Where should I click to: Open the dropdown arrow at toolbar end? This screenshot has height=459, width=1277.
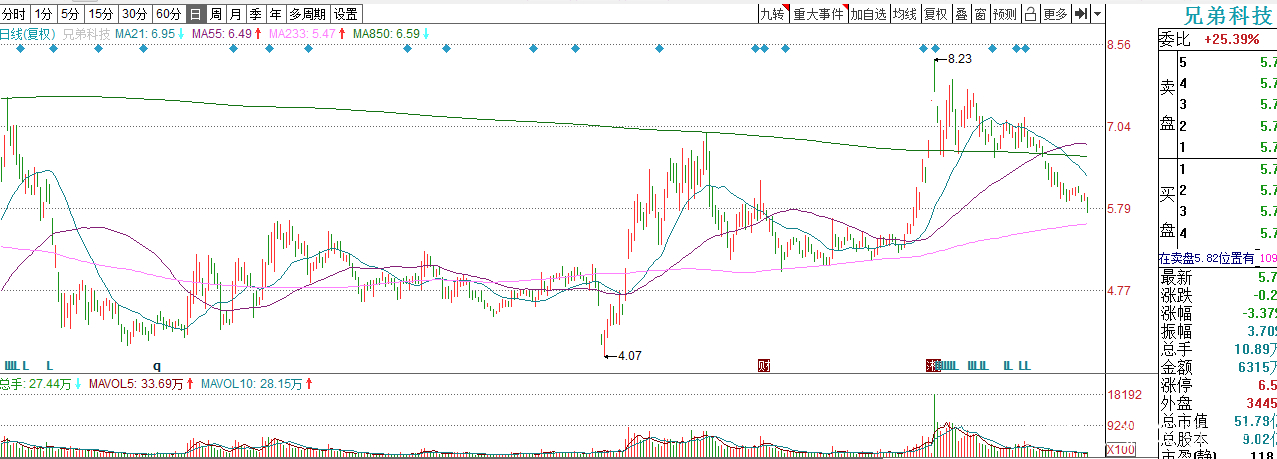coord(1097,14)
